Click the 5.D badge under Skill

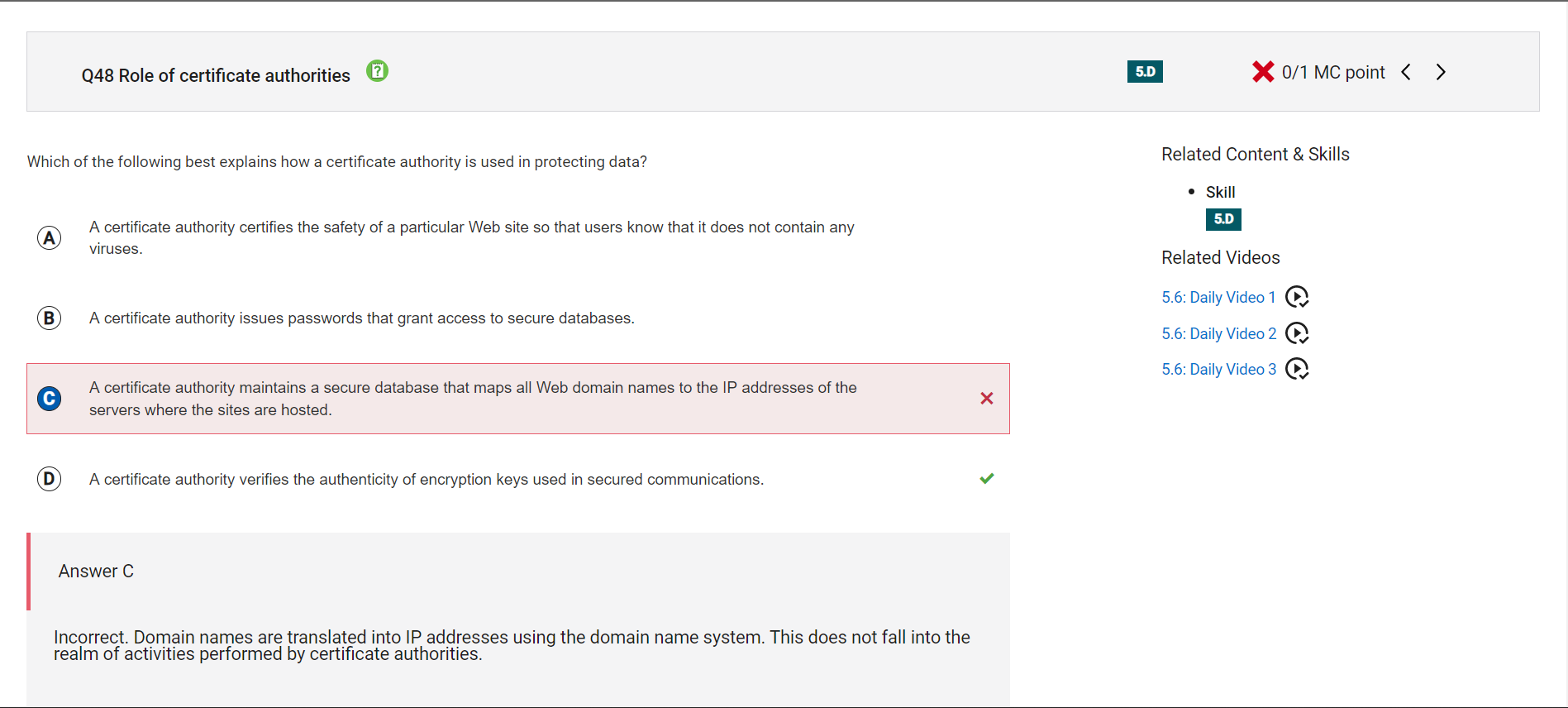(x=1223, y=219)
